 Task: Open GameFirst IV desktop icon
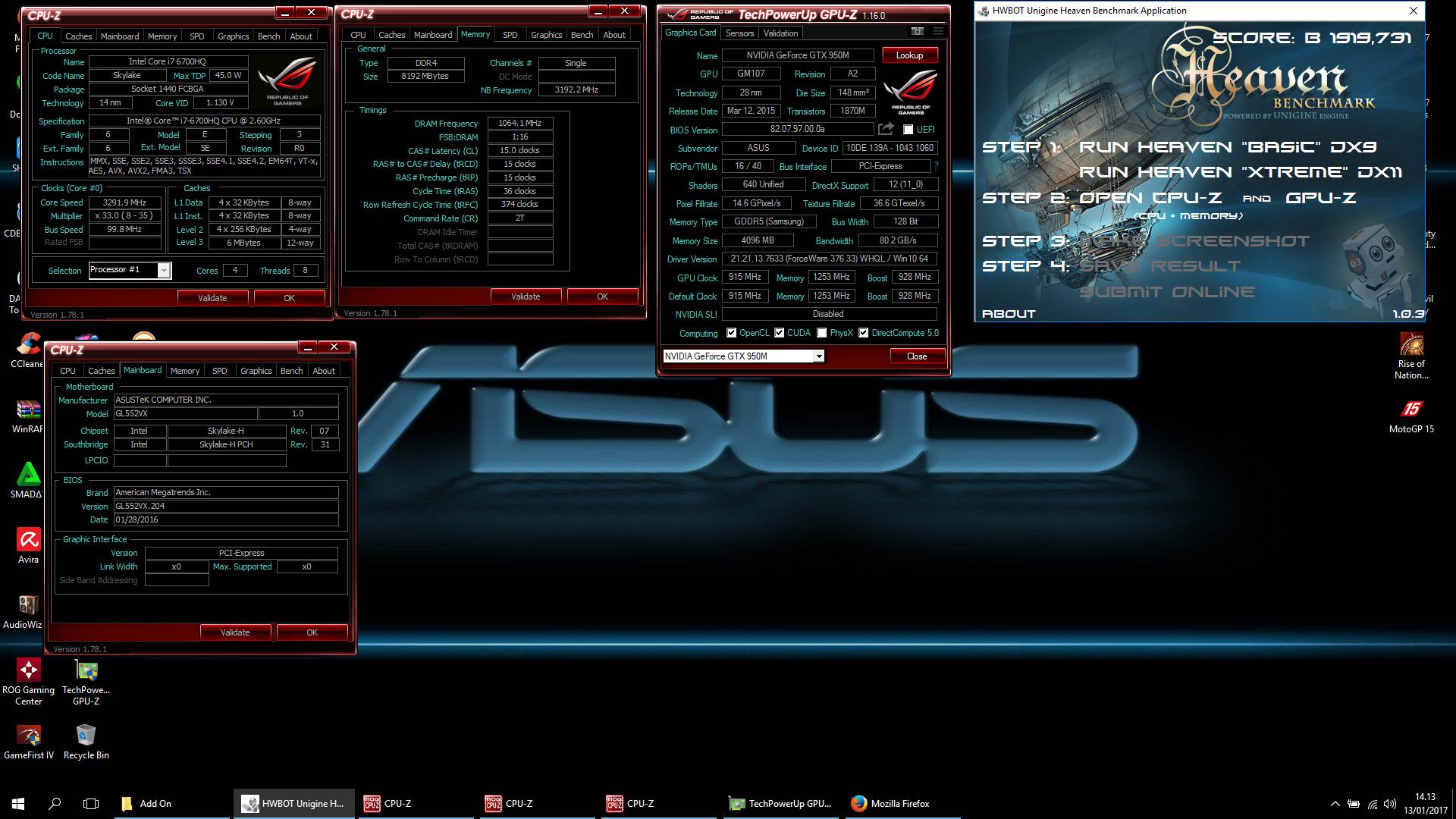[29, 742]
